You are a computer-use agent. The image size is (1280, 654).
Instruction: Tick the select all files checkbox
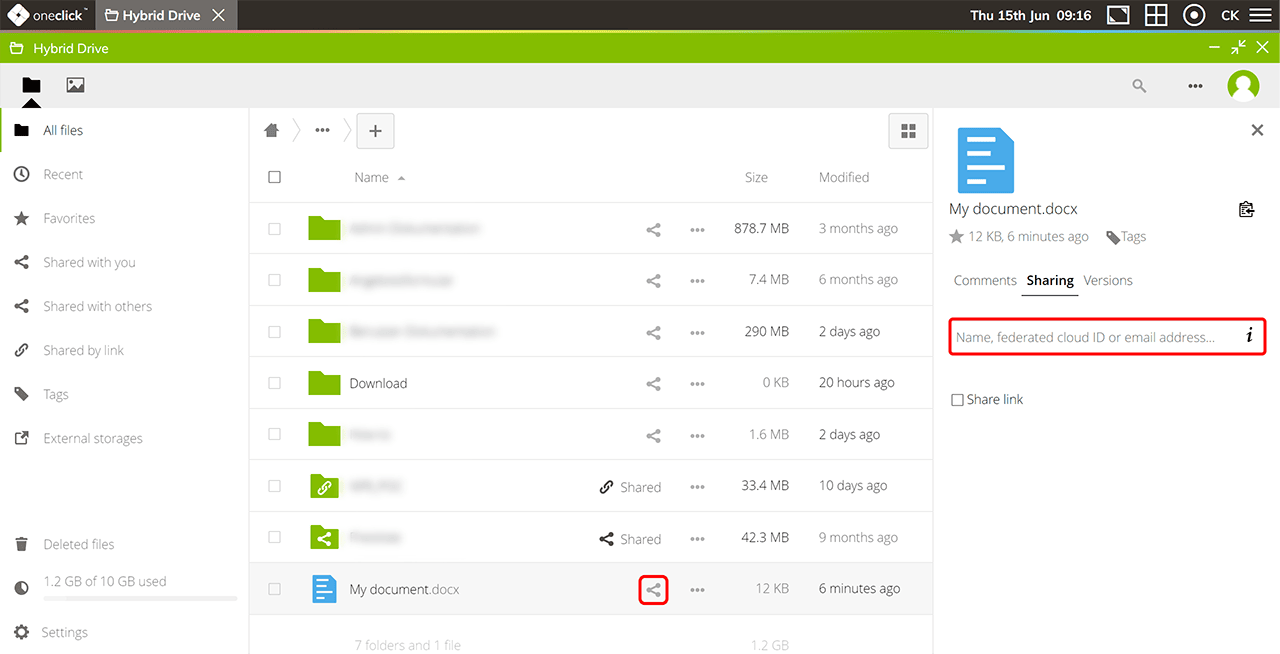(x=275, y=177)
